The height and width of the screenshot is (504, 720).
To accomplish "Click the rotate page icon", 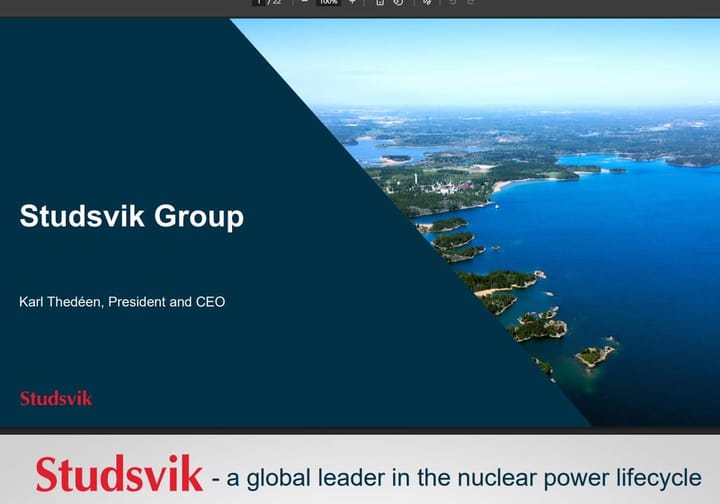I will [x=398, y=3].
